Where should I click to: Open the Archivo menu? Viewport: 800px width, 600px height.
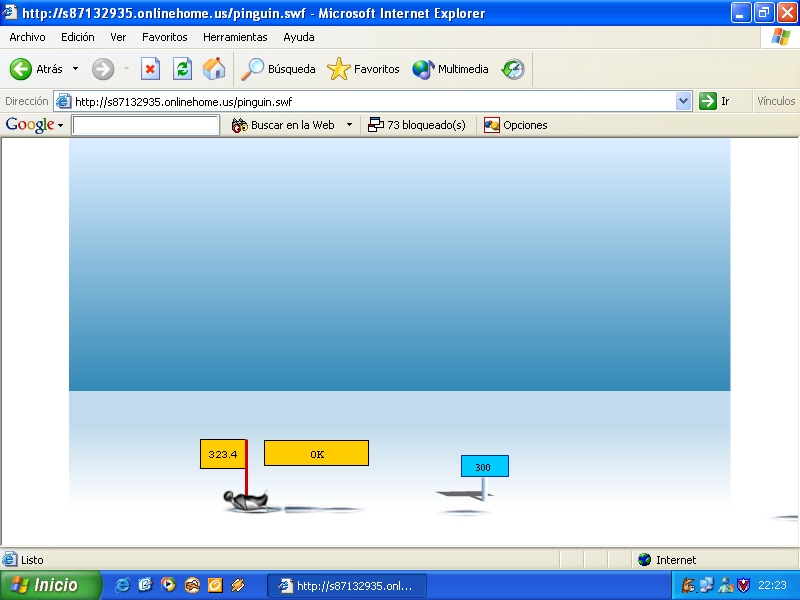(x=28, y=37)
